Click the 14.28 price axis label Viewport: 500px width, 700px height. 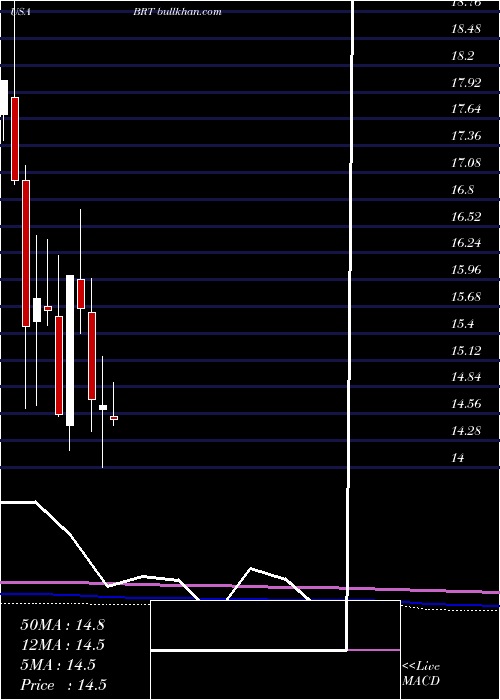[466, 430]
